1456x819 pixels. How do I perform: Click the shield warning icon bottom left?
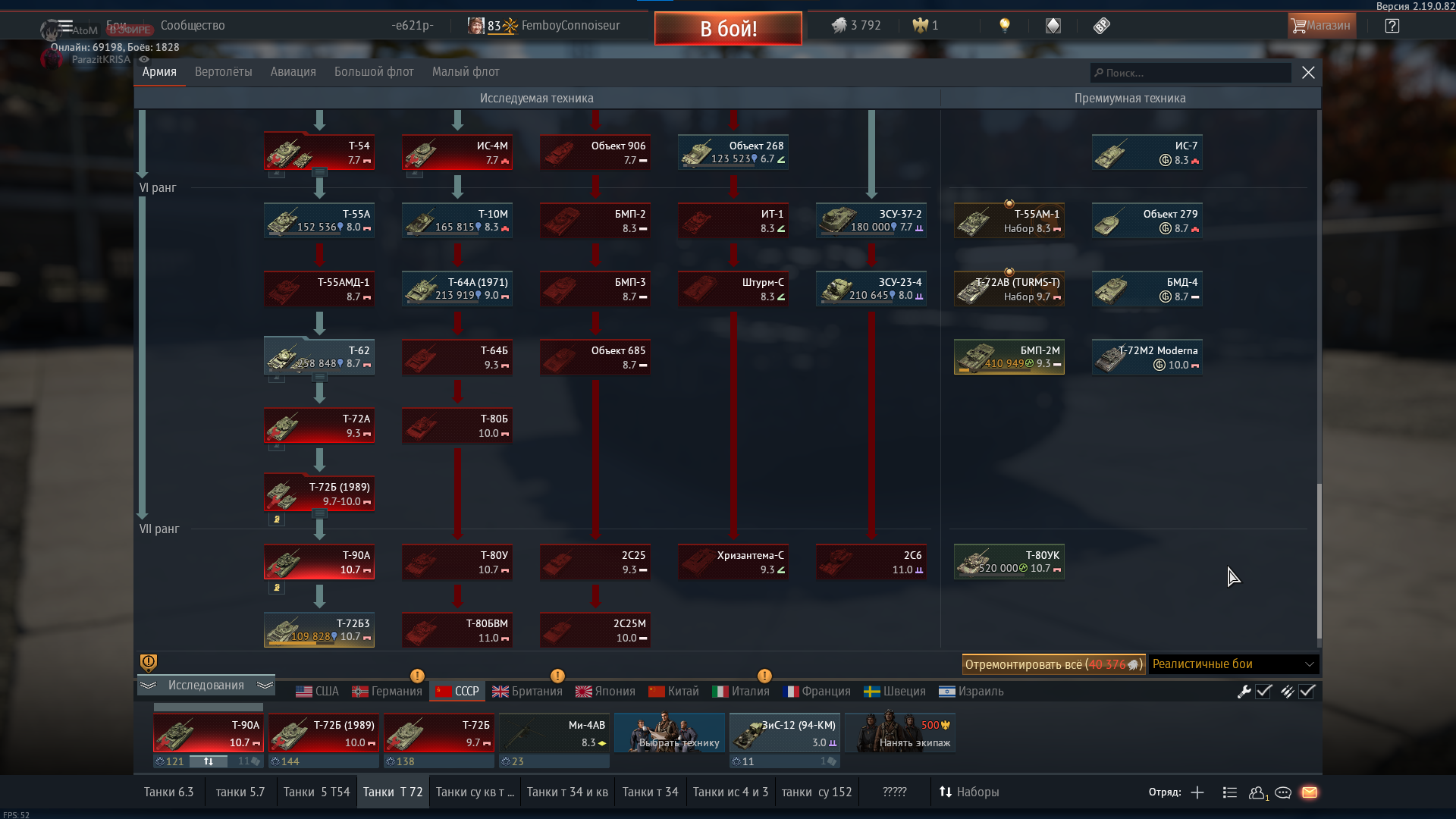point(149,664)
